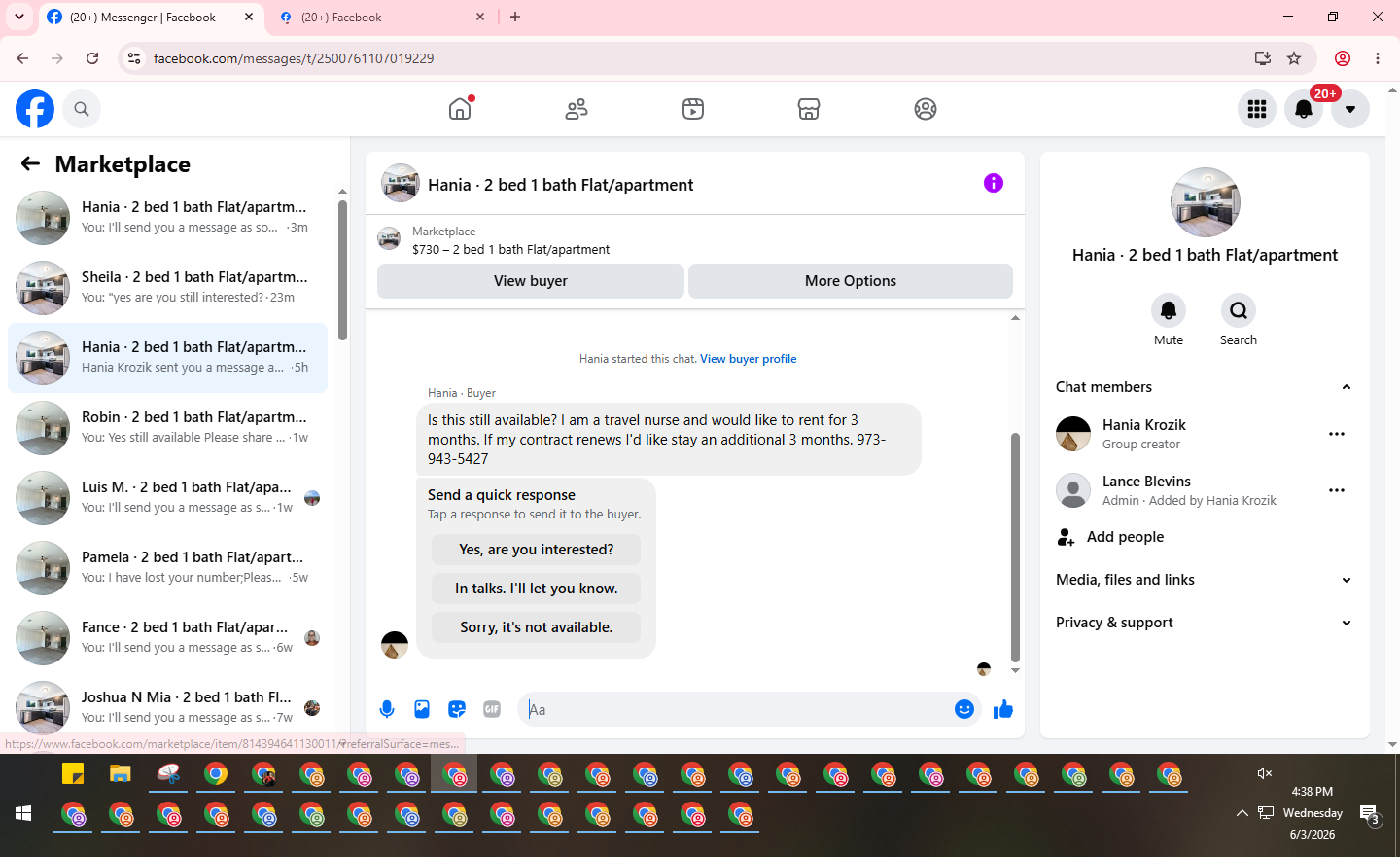Open the Chrome profile icon
The image size is (1400, 857).
pos(1343,58)
